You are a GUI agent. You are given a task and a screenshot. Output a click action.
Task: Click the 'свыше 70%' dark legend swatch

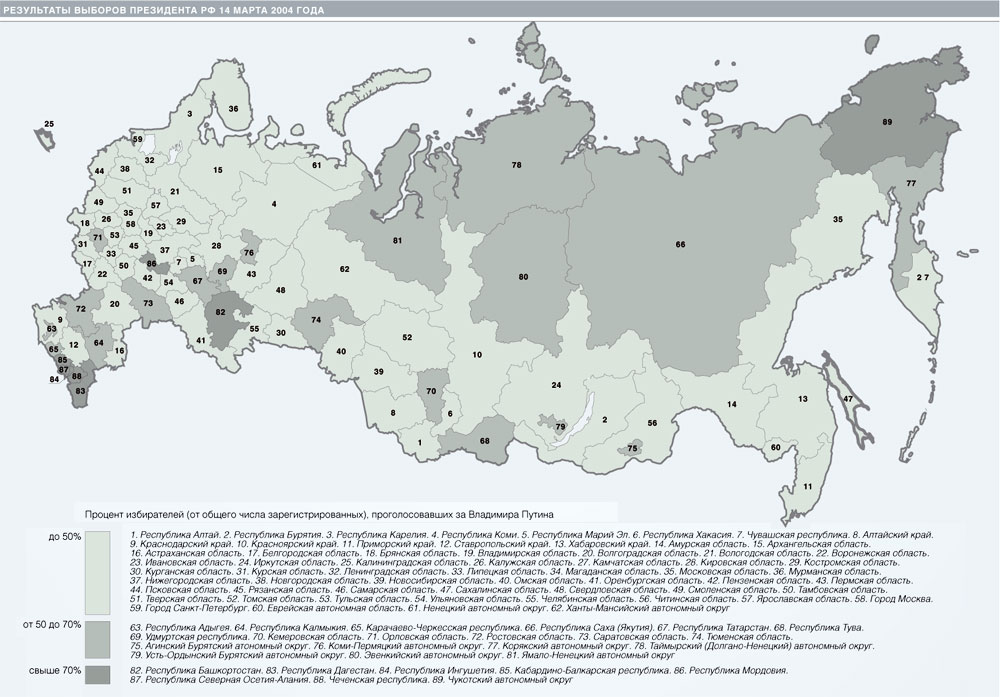click(x=98, y=672)
